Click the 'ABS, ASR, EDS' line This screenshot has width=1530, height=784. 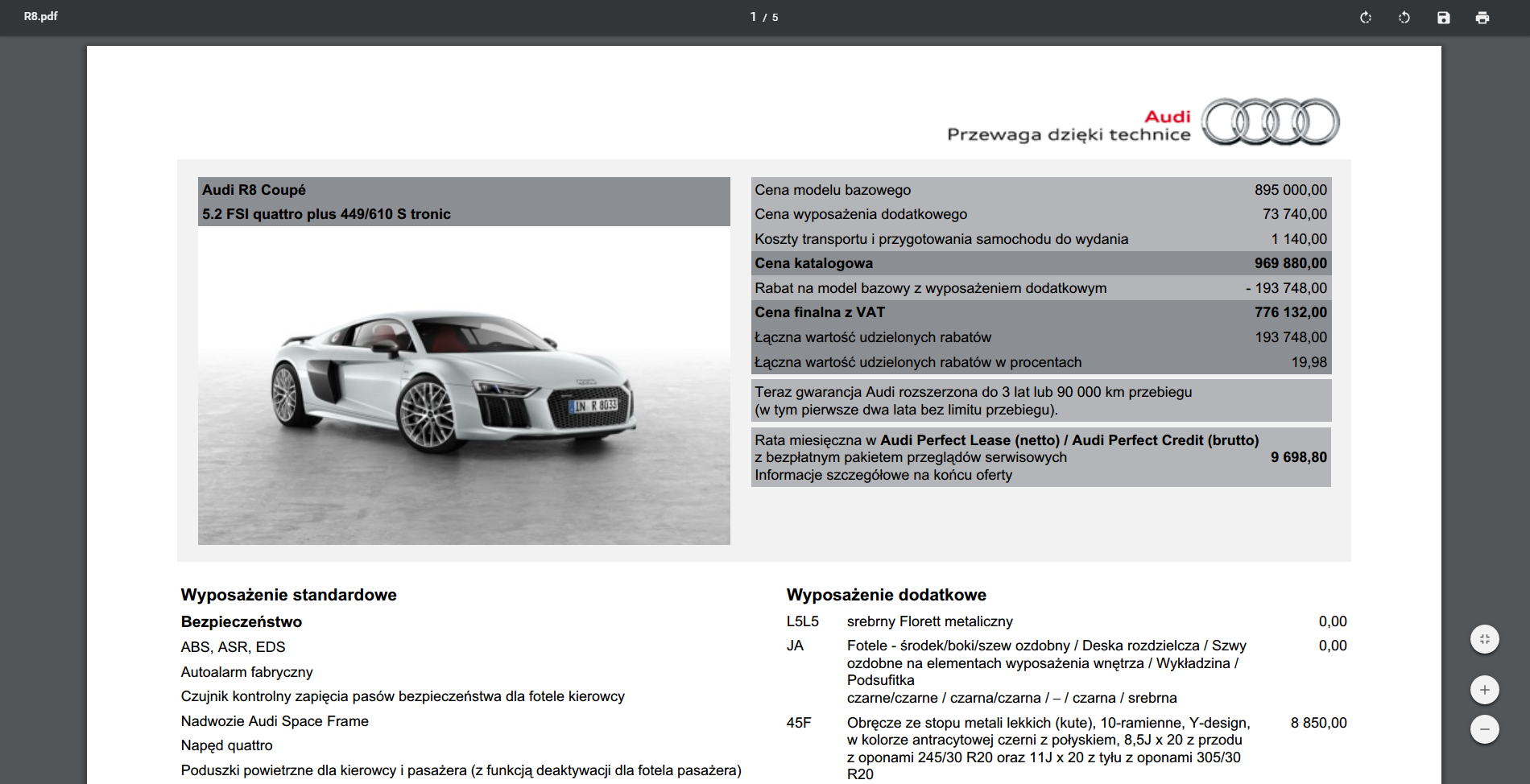tap(233, 647)
